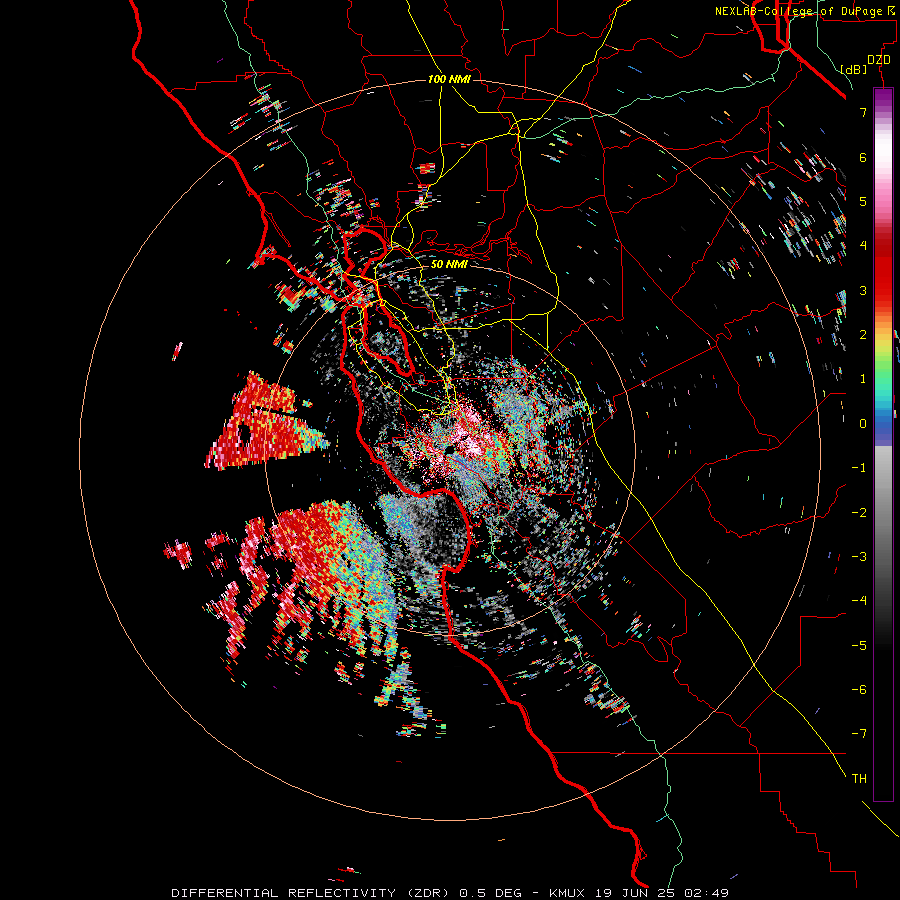
Task: Select the -5 value on the scale
Action: [x=859, y=646]
